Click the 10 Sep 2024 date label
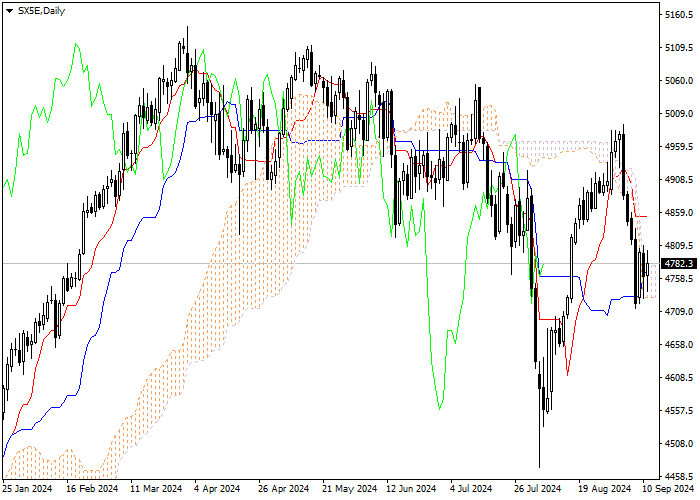The height and width of the screenshot is (500, 700). (668, 489)
